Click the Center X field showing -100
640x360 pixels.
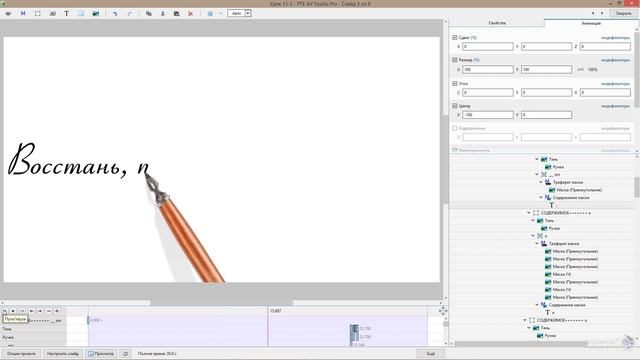[x=488, y=115]
